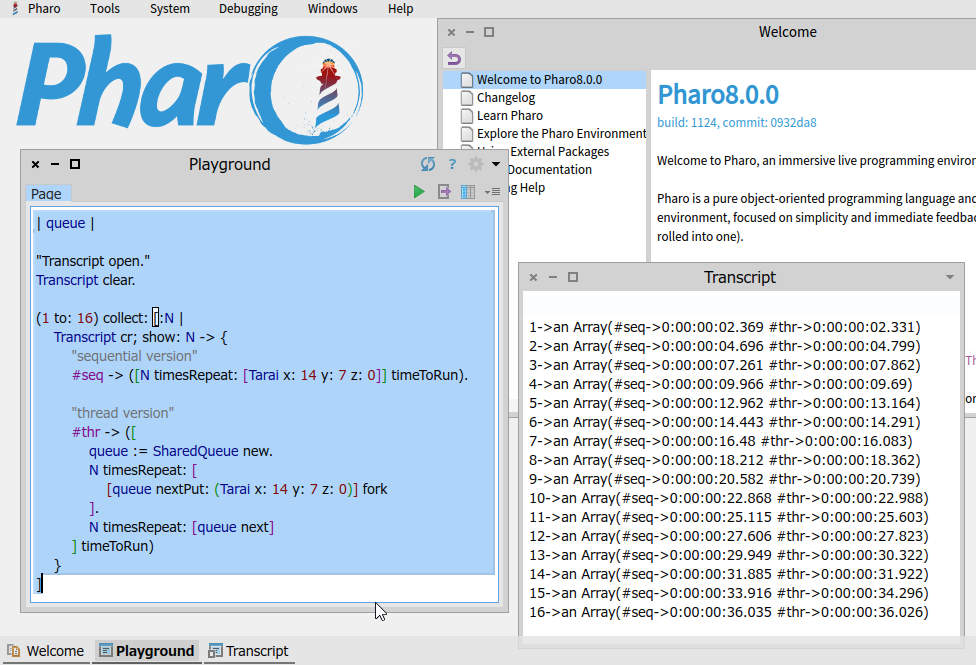Select the Learn Pharo help topic
The image size is (976, 665).
pos(509,116)
